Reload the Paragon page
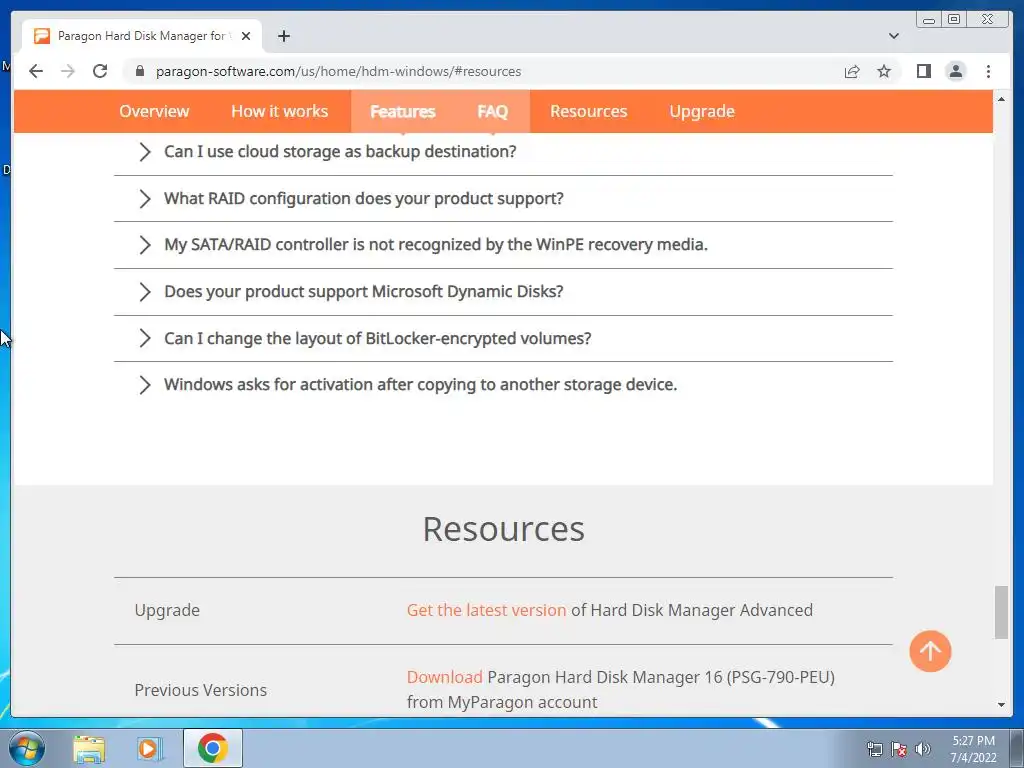Image resolution: width=1024 pixels, height=768 pixels. 100,71
